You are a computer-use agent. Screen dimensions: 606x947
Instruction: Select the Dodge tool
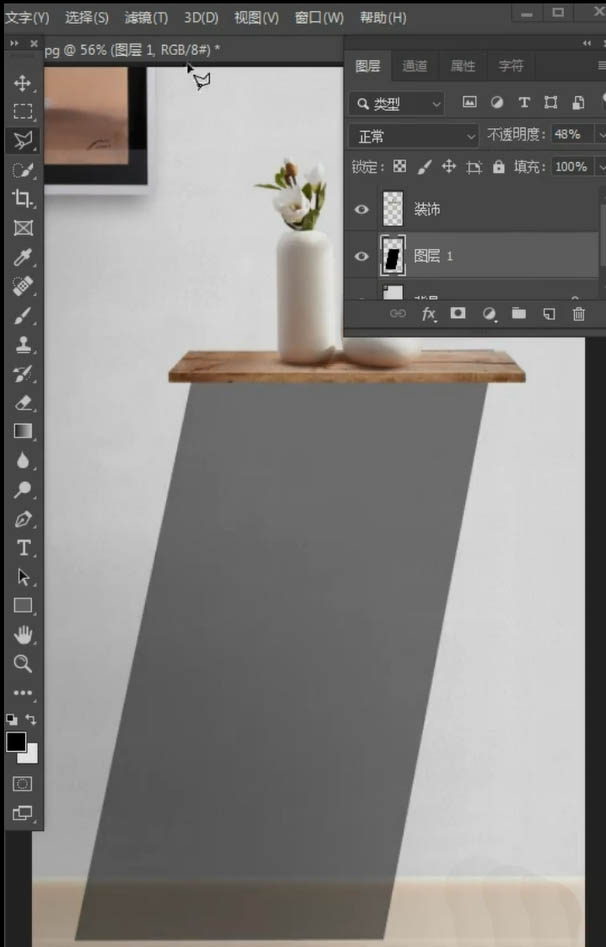point(22,489)
